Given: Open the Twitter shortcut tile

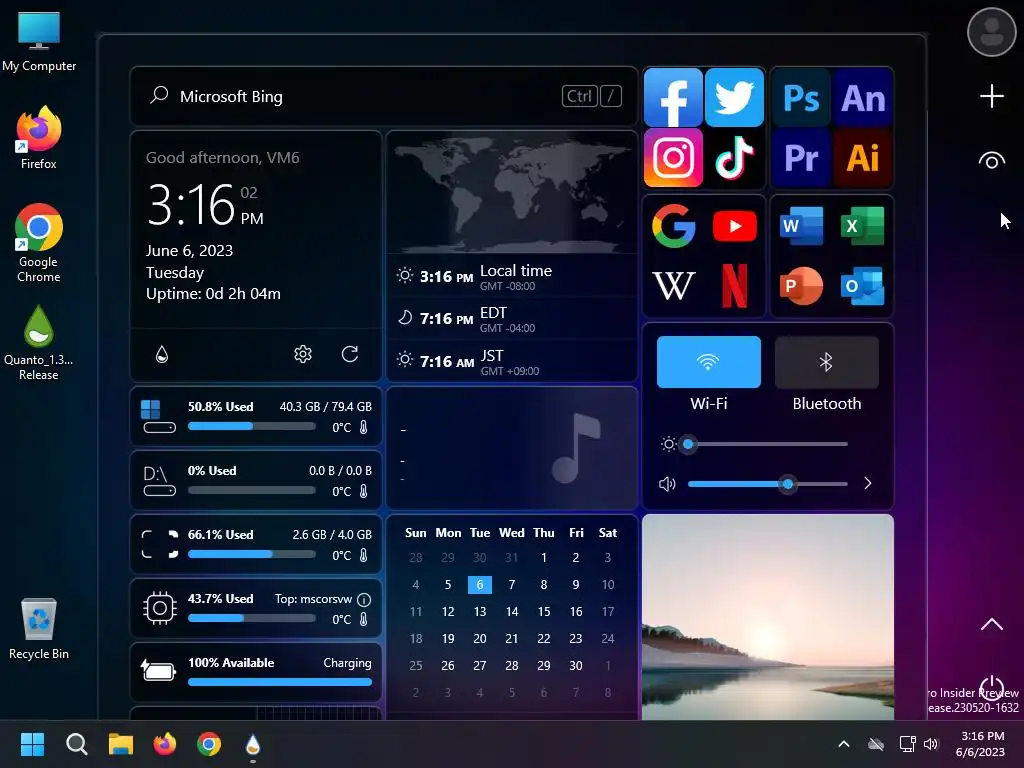Looking at the screenshot, I should coord(735,97).
